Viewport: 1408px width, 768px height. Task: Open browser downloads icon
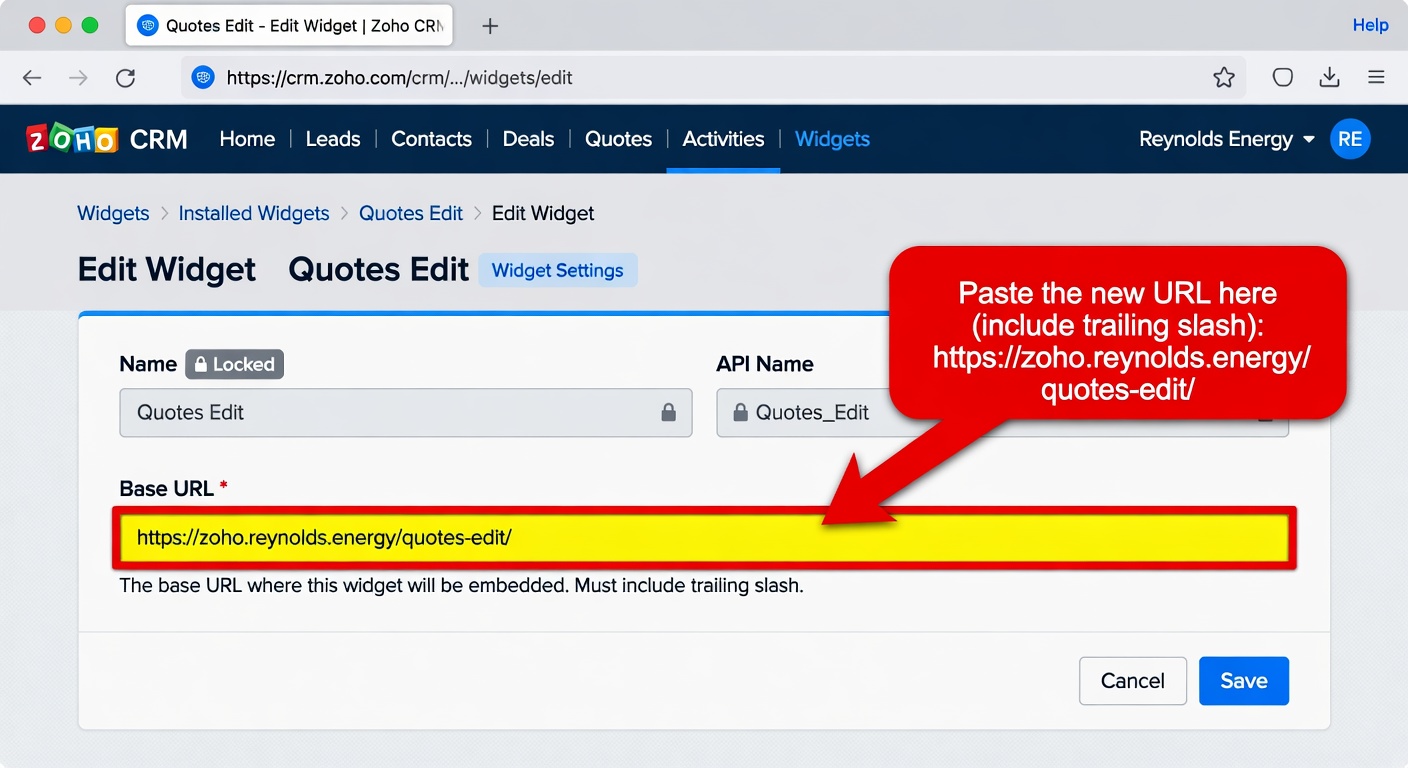(1329, 78)
